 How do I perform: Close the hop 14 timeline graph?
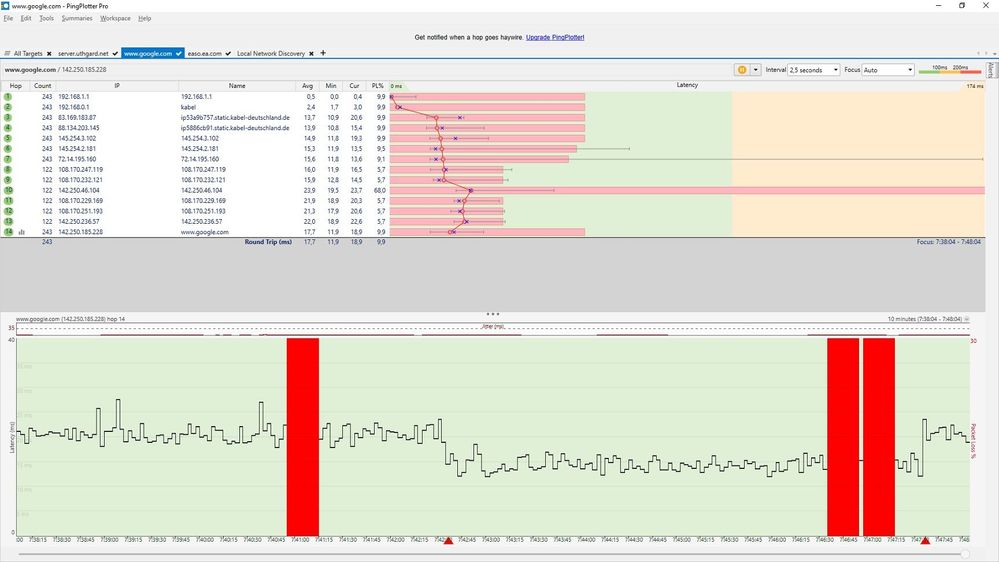point(967,319)
